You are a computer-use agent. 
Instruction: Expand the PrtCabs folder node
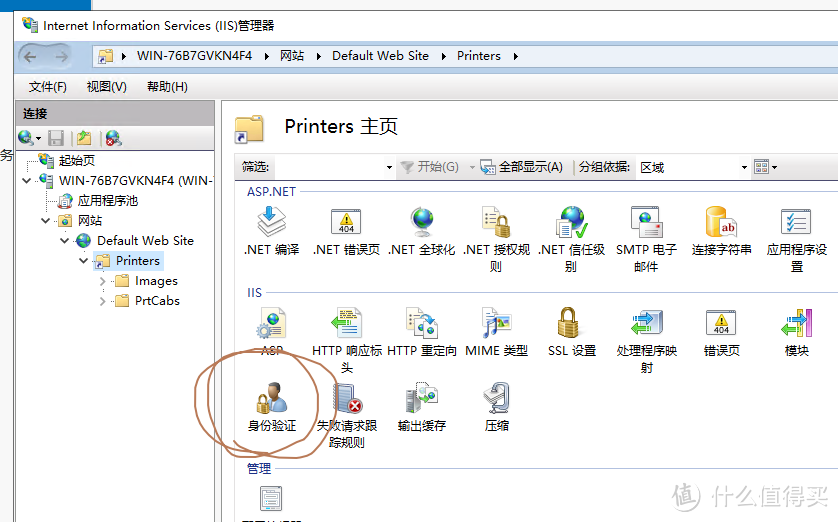coord(103,301)
